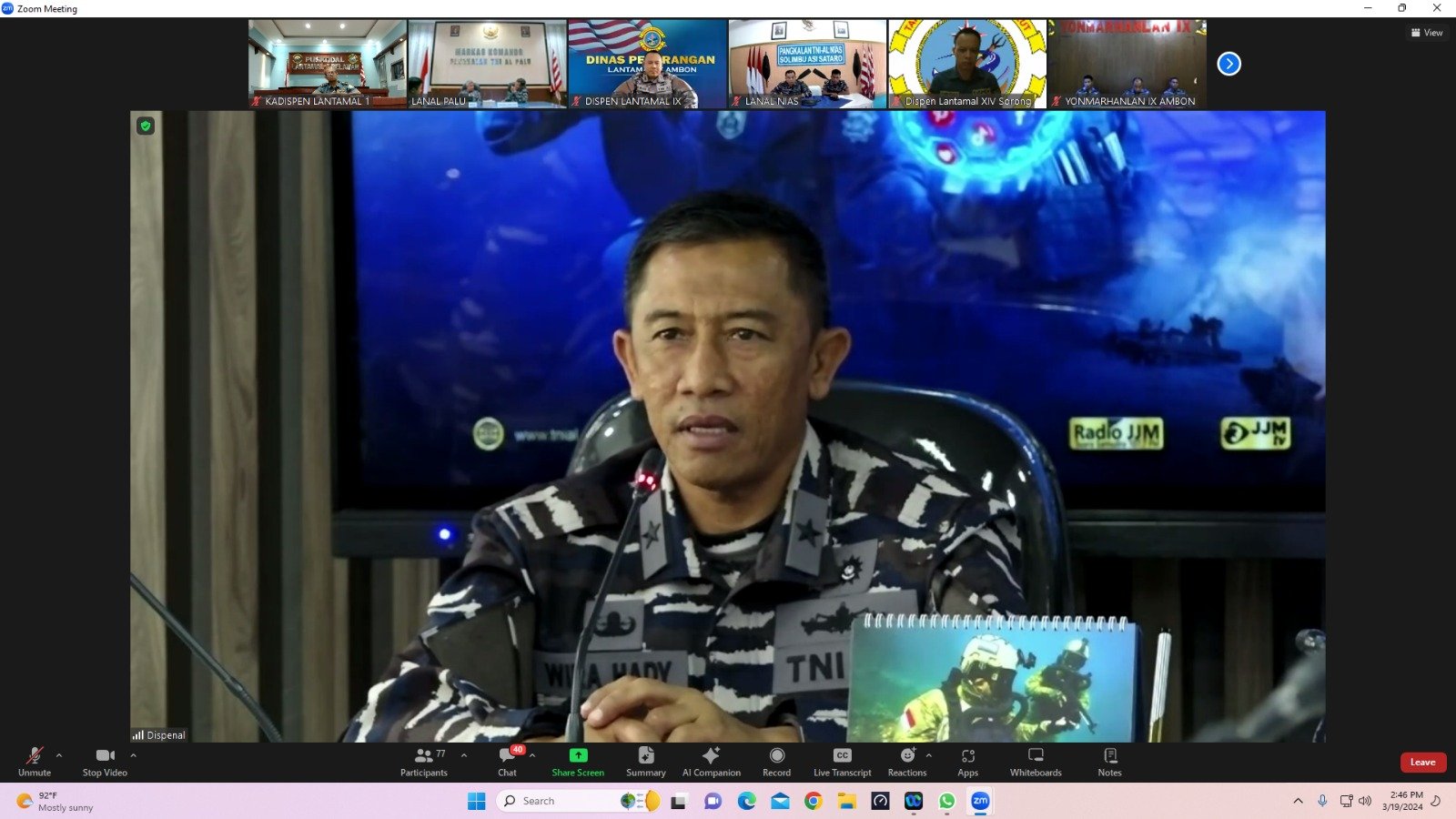Open the Apps panel
Screen dimensions: 1456x819
967,762
